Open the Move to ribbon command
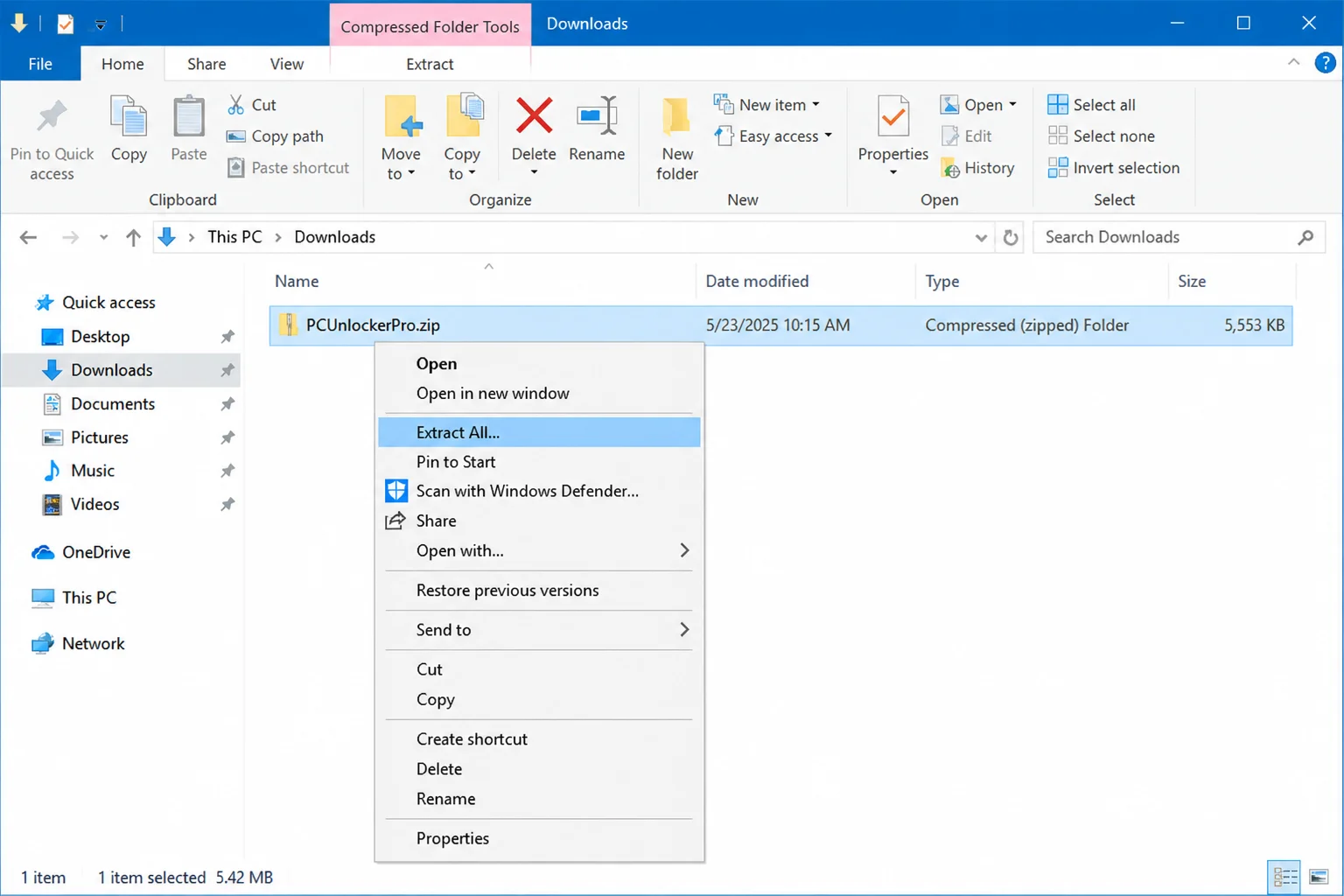Screen dimensions: 1344x896 [x=401, y=138]
